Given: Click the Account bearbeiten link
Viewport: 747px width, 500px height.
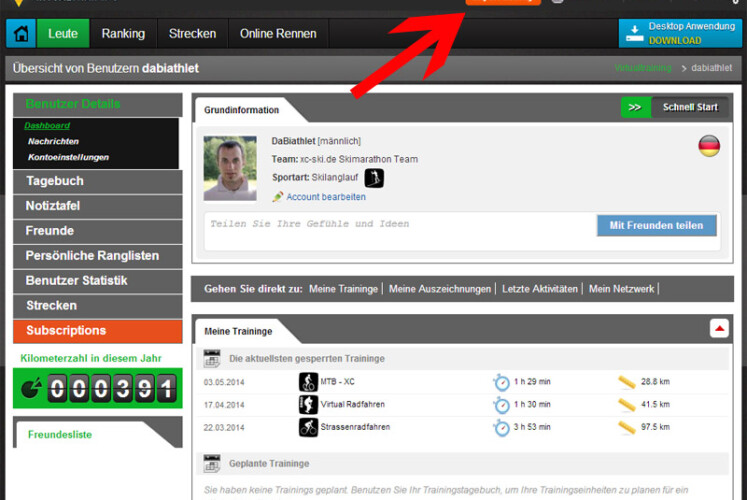Looking at the screenshot, I should pos(325,197).
